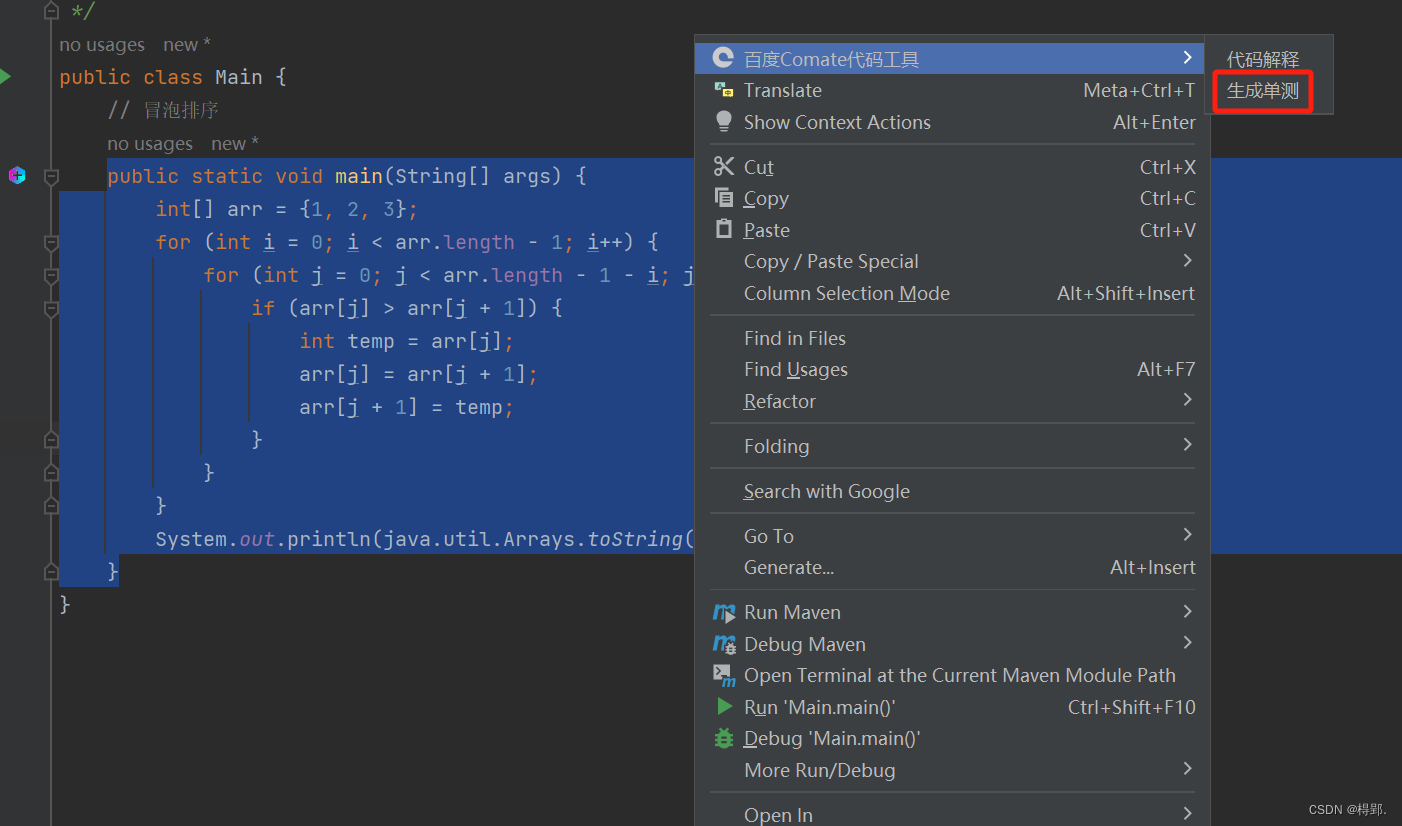Expand the Folding submenu arrow

pos(1187,445)
